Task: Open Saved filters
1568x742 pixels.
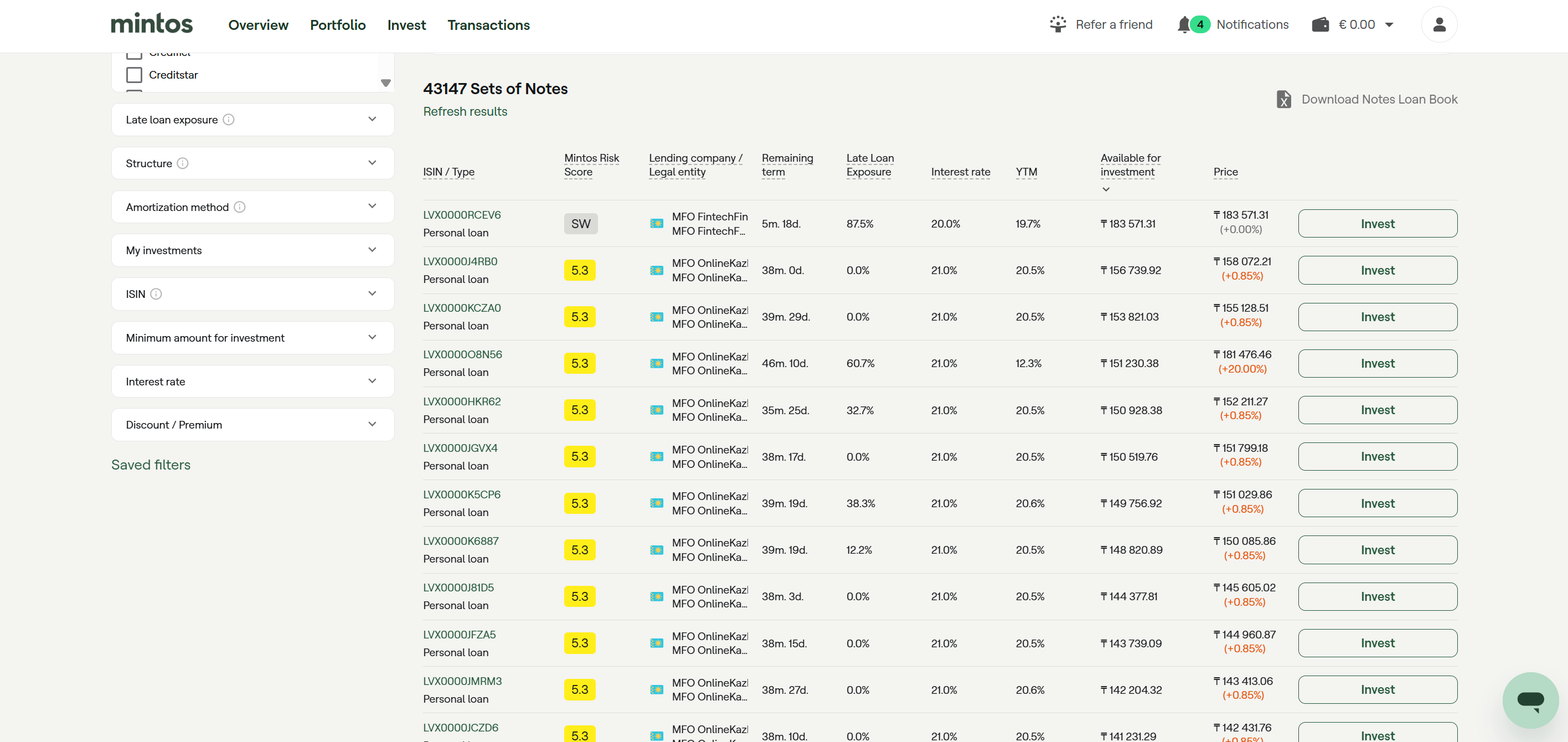Action: (151, 465)
